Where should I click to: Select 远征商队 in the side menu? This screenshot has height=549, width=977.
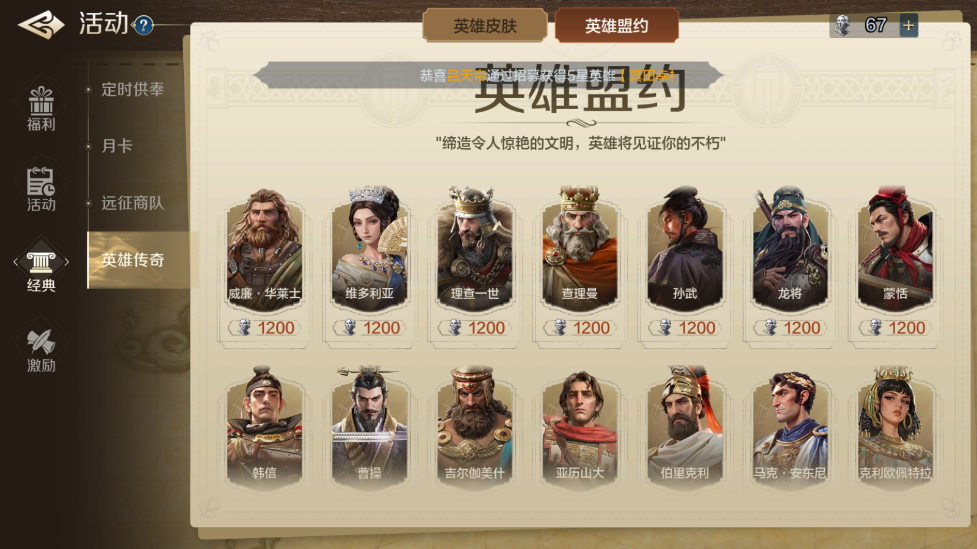(x=133, y=203)
